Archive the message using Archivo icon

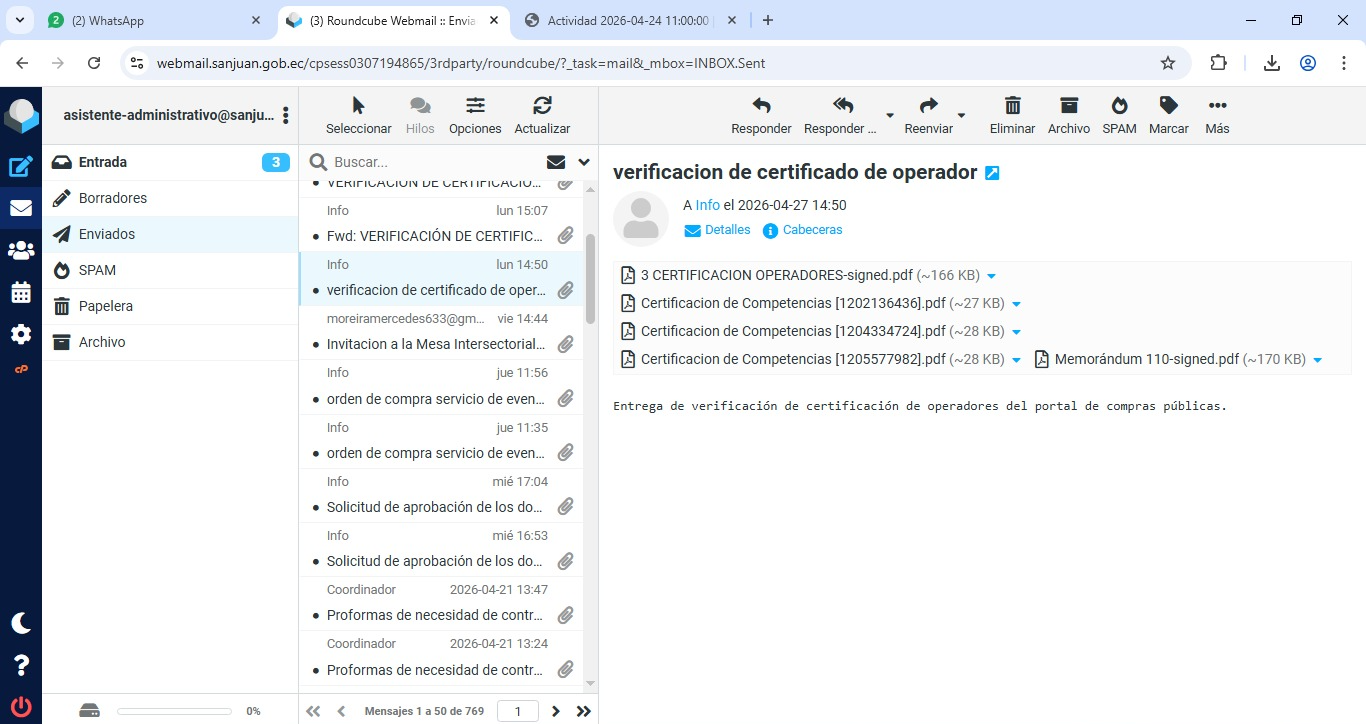1068,106
